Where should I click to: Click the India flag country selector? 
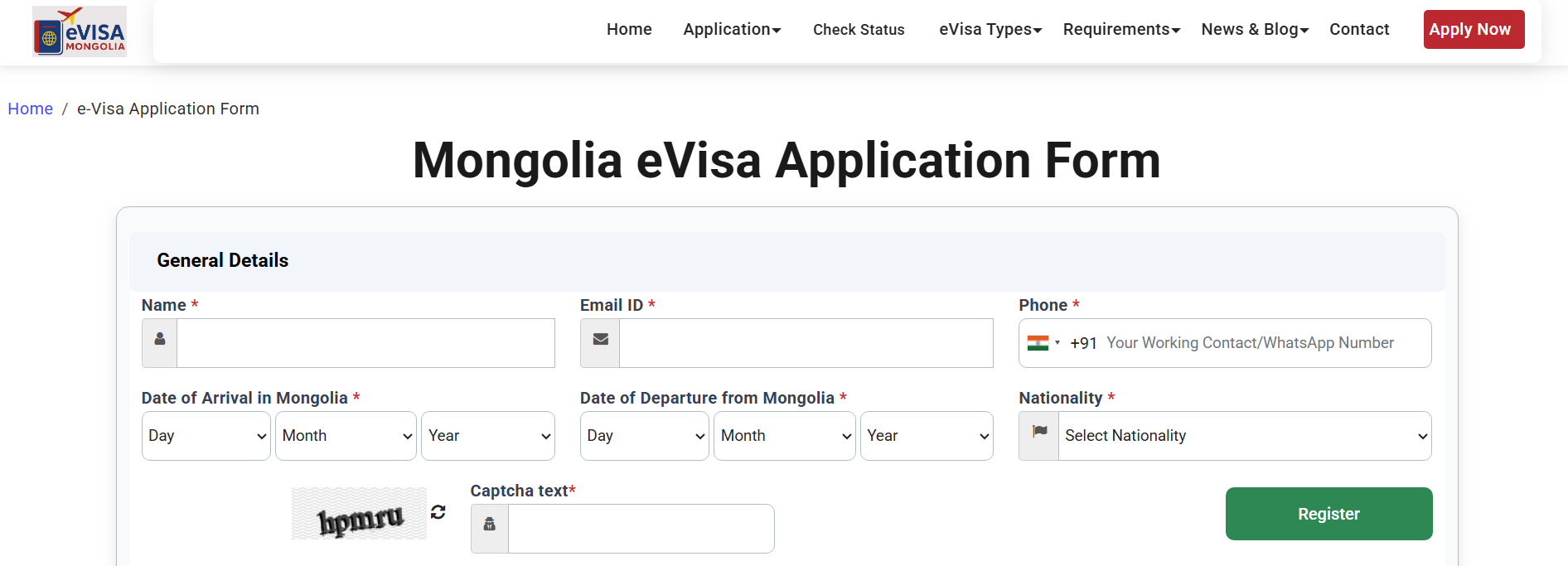[1043, 343]
